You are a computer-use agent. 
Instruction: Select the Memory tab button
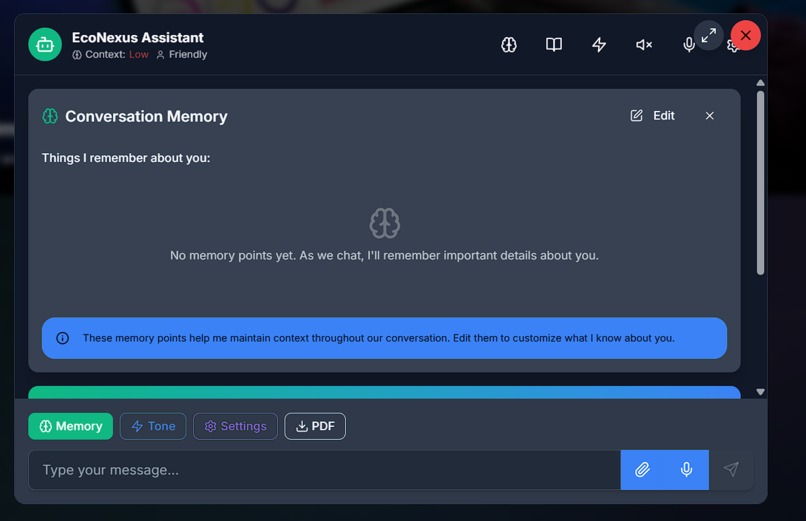[x=70, y=426]
